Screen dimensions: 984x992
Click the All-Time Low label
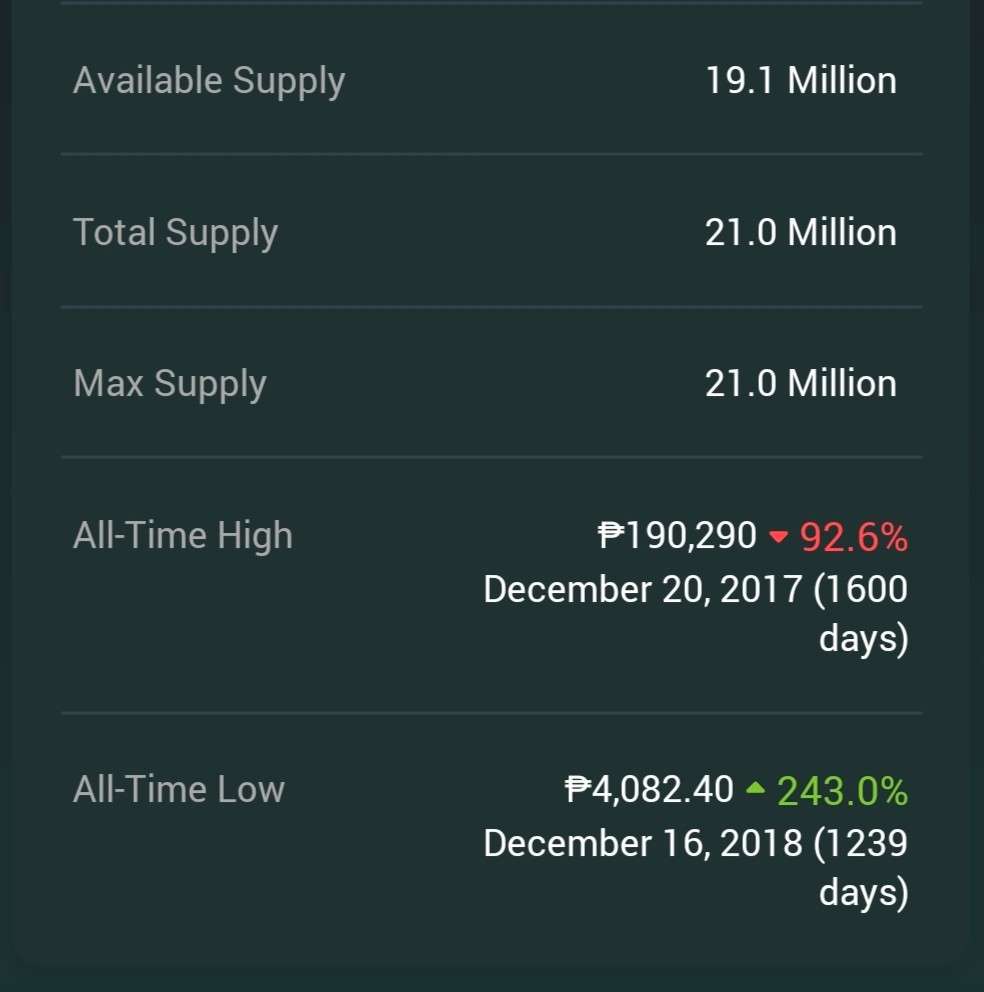(179, 790)
